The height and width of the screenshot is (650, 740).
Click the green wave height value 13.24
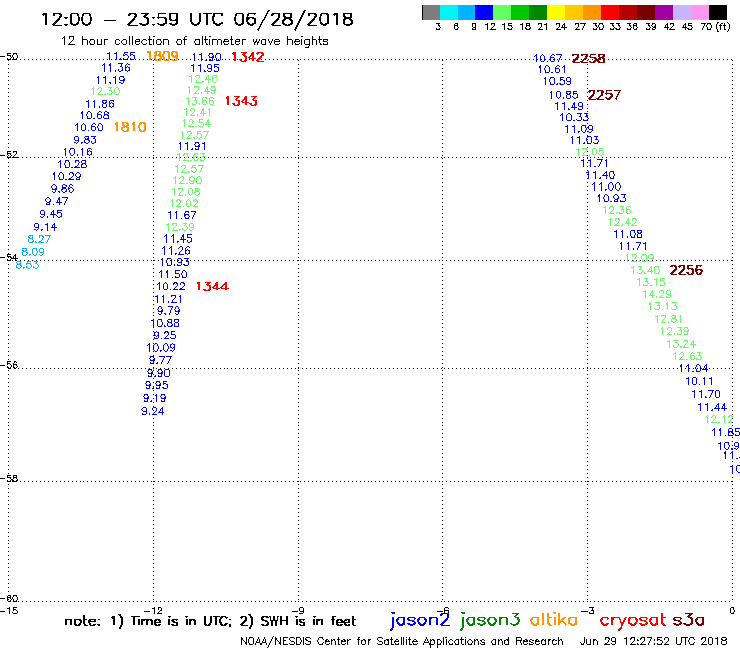[681, 344]
